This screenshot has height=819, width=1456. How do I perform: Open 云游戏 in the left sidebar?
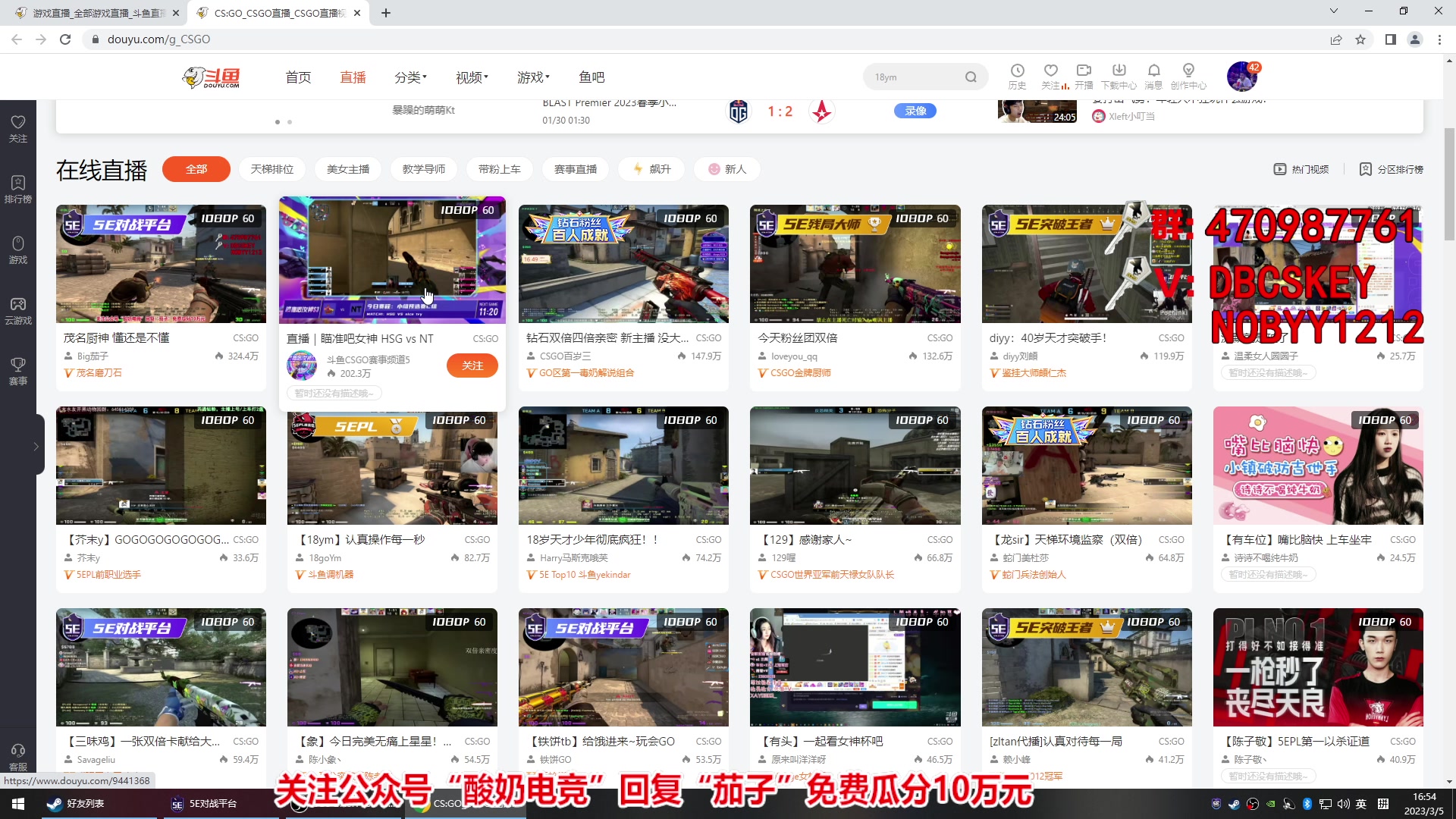click(18, 311)
